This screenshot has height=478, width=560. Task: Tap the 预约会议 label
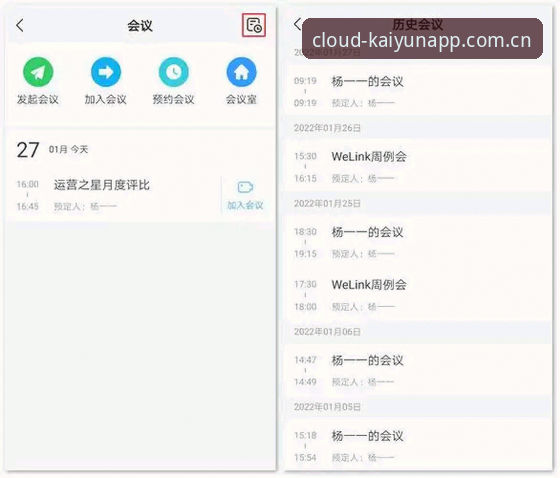[x=174, y=99]
